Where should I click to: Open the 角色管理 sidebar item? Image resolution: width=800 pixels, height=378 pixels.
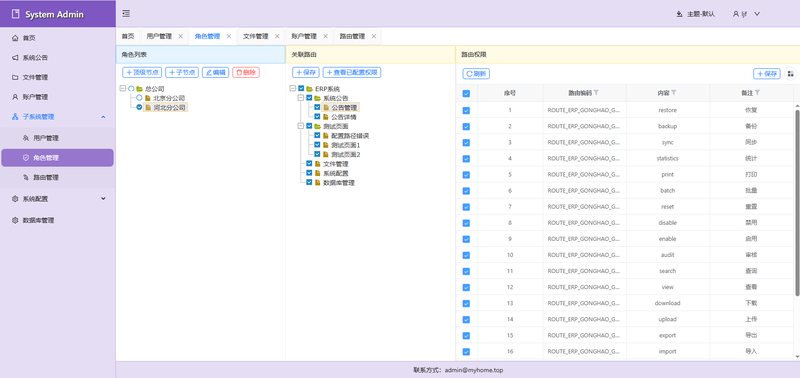[x=57, y=158]
